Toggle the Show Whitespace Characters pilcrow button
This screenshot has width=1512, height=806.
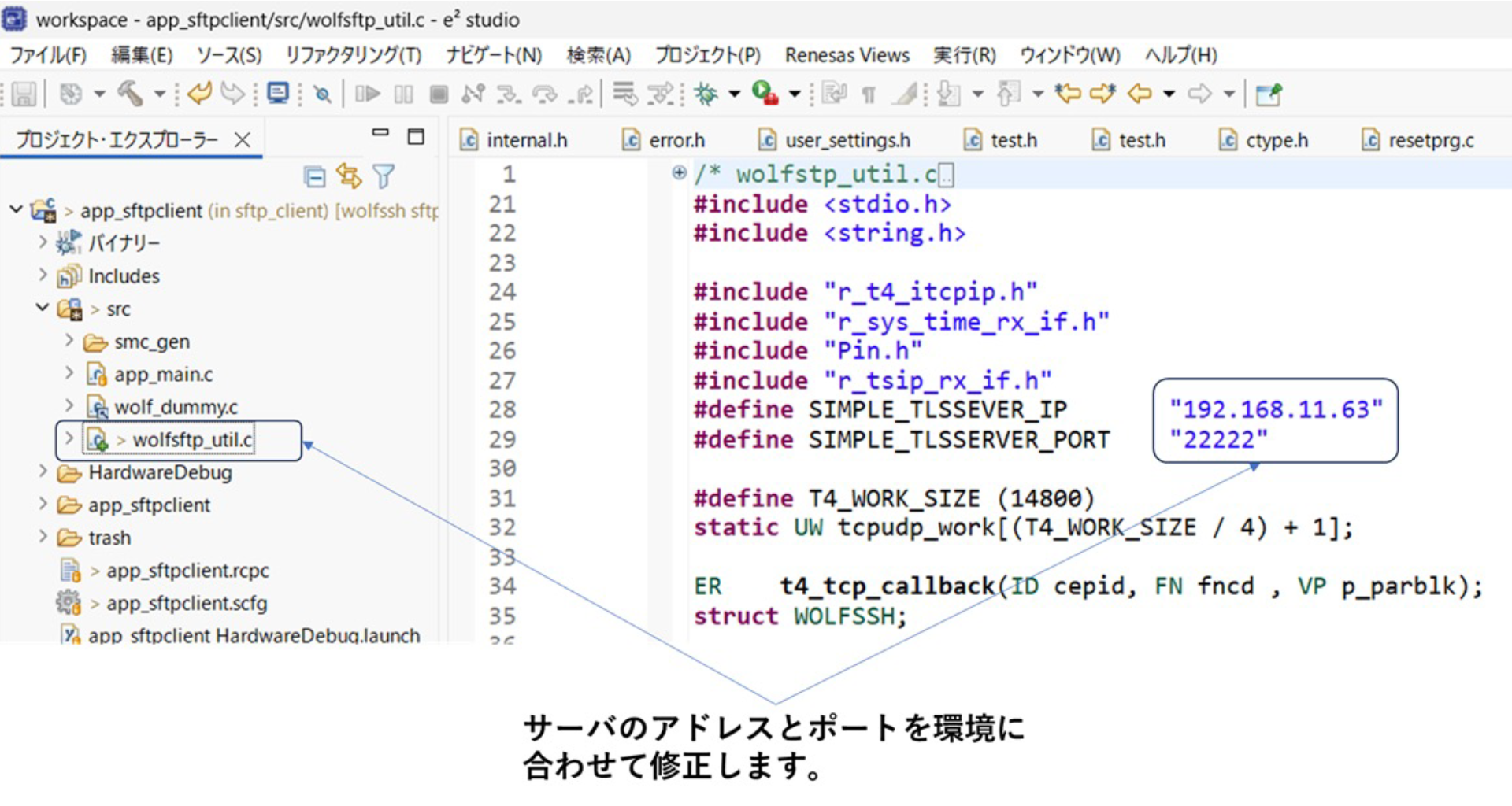pyautogui.click(x=869, y=95)
